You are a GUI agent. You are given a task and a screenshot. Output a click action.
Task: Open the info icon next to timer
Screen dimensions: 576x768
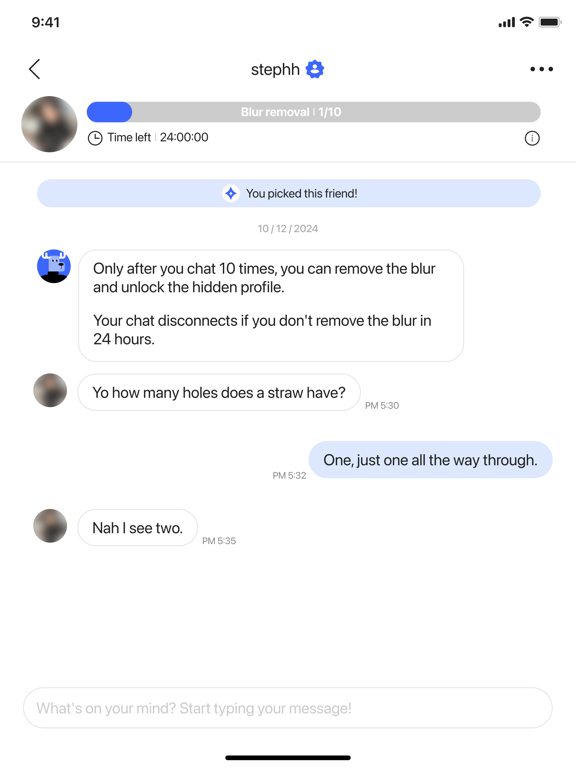[x=532, y=138]
